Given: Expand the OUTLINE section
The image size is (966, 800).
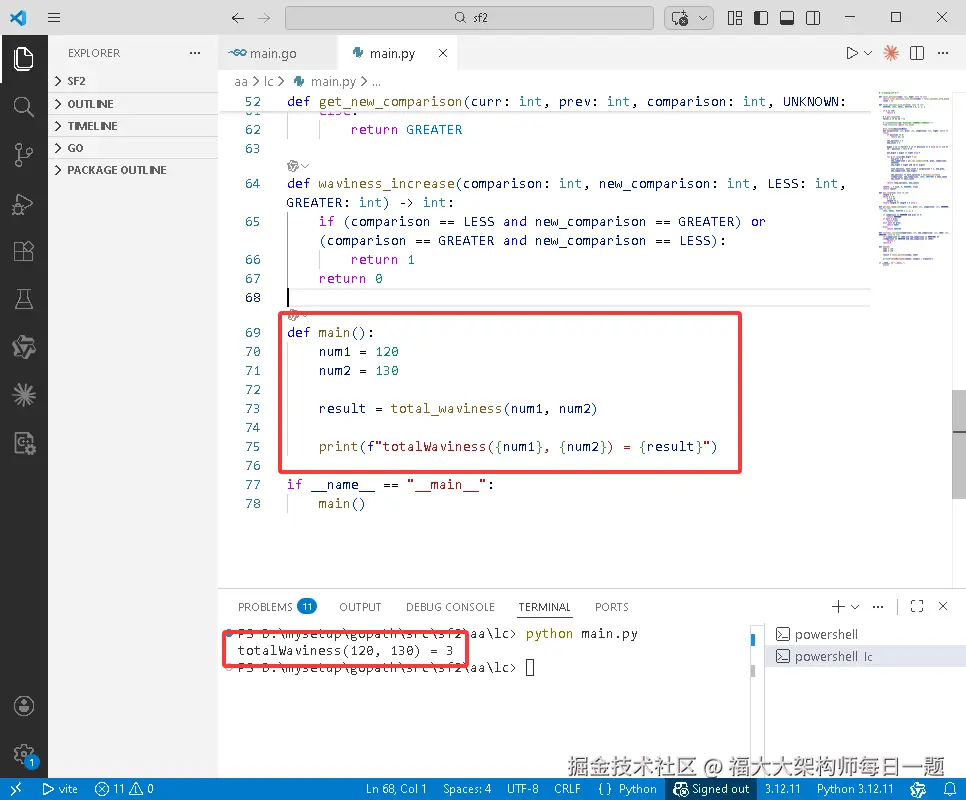Looking at the screenshot, I should point(133,103).
